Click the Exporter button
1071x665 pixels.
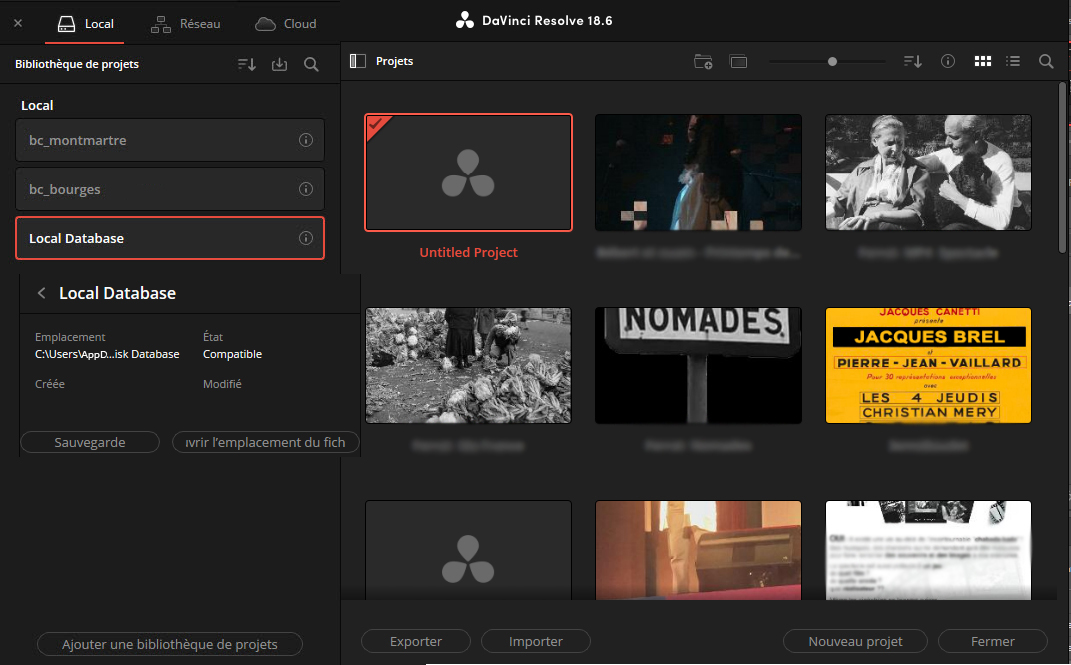pyautogui.click(x=416, y=641)
